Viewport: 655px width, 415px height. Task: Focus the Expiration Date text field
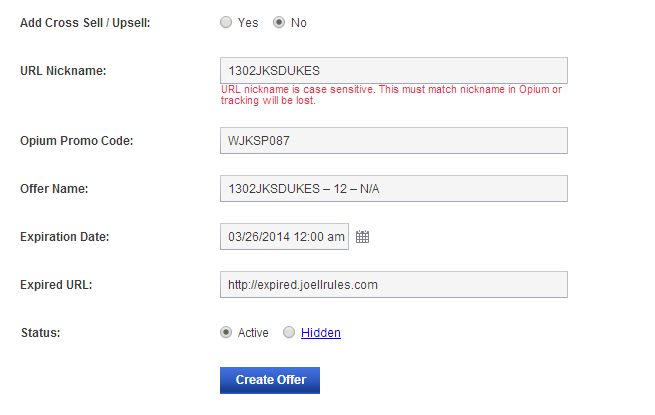click(284, 237)
